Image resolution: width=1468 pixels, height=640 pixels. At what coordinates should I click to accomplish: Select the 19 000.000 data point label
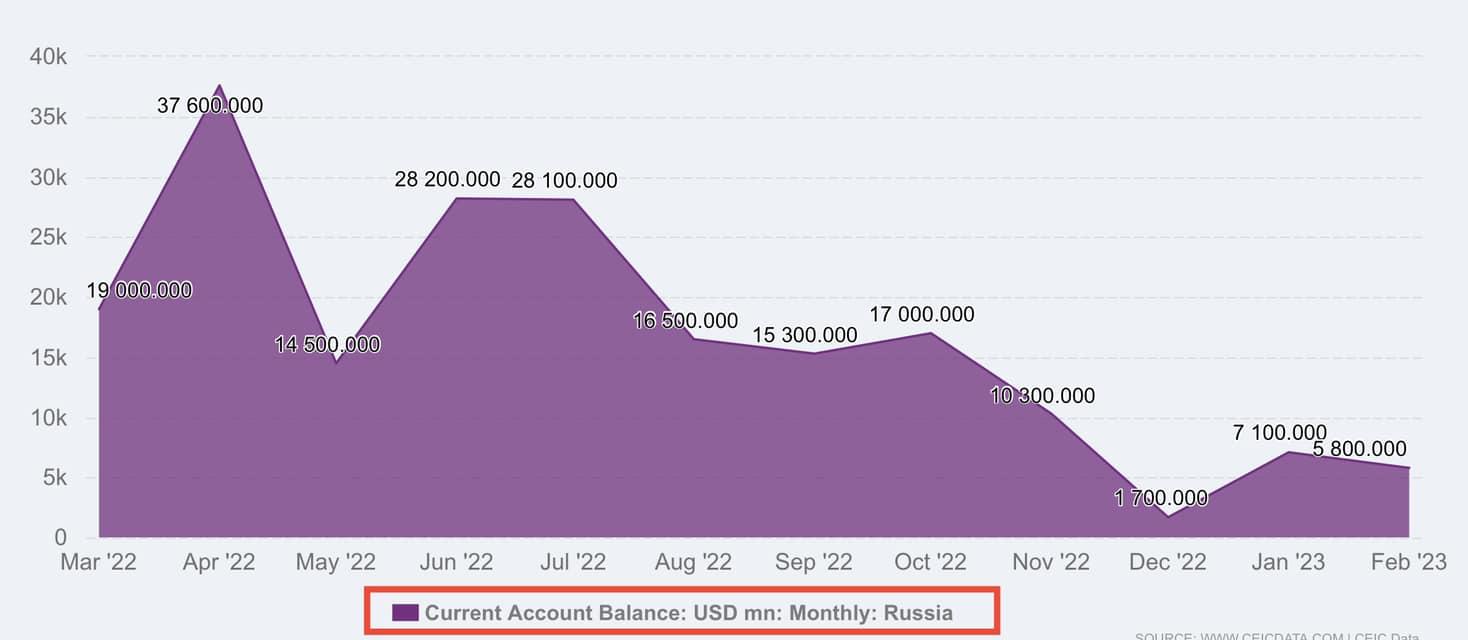click(139, 291)
